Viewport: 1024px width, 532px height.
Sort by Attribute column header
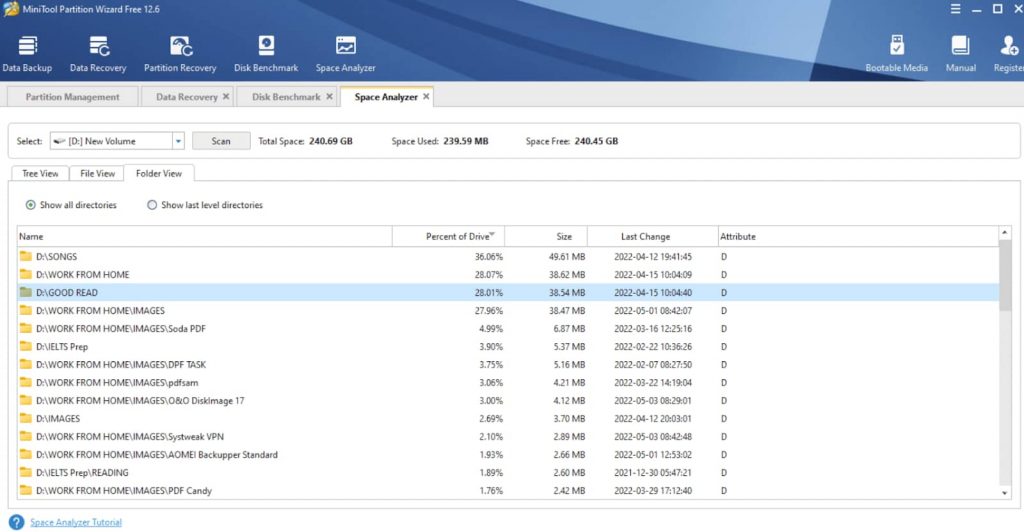857,236
